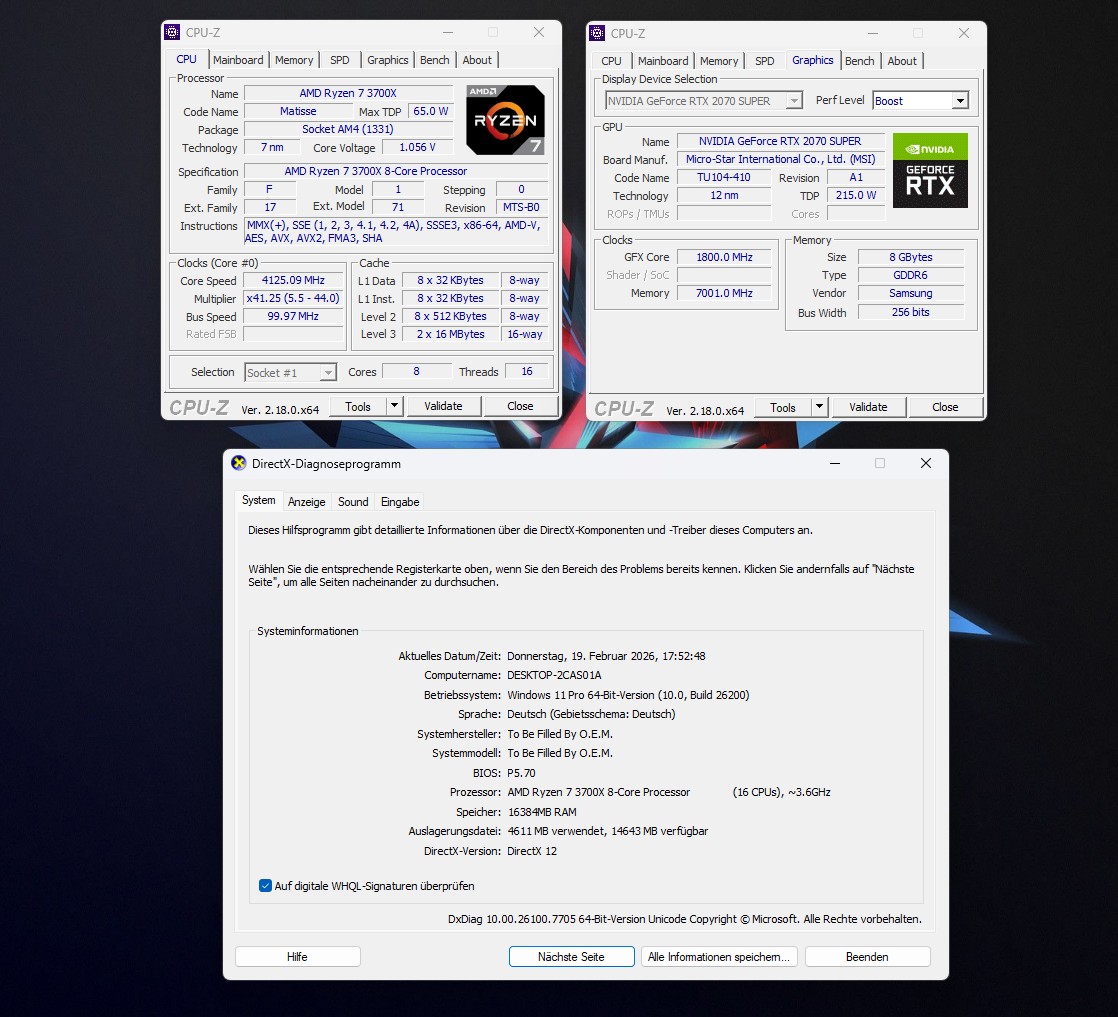Click the Nächste Seite button

point(571,957)
